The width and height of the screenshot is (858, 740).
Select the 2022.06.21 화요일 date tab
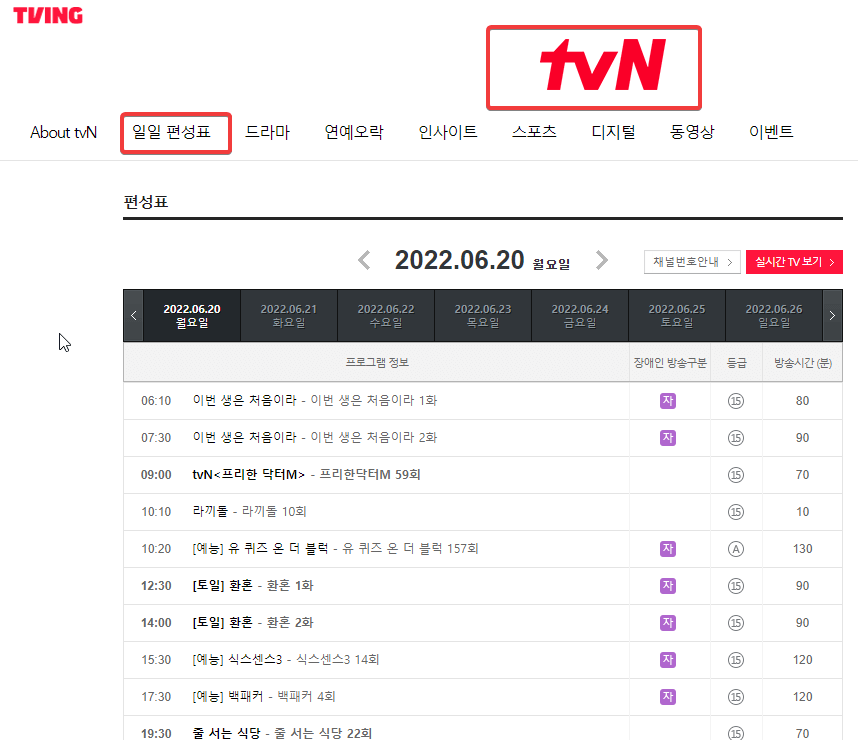(x=289, y=316)
